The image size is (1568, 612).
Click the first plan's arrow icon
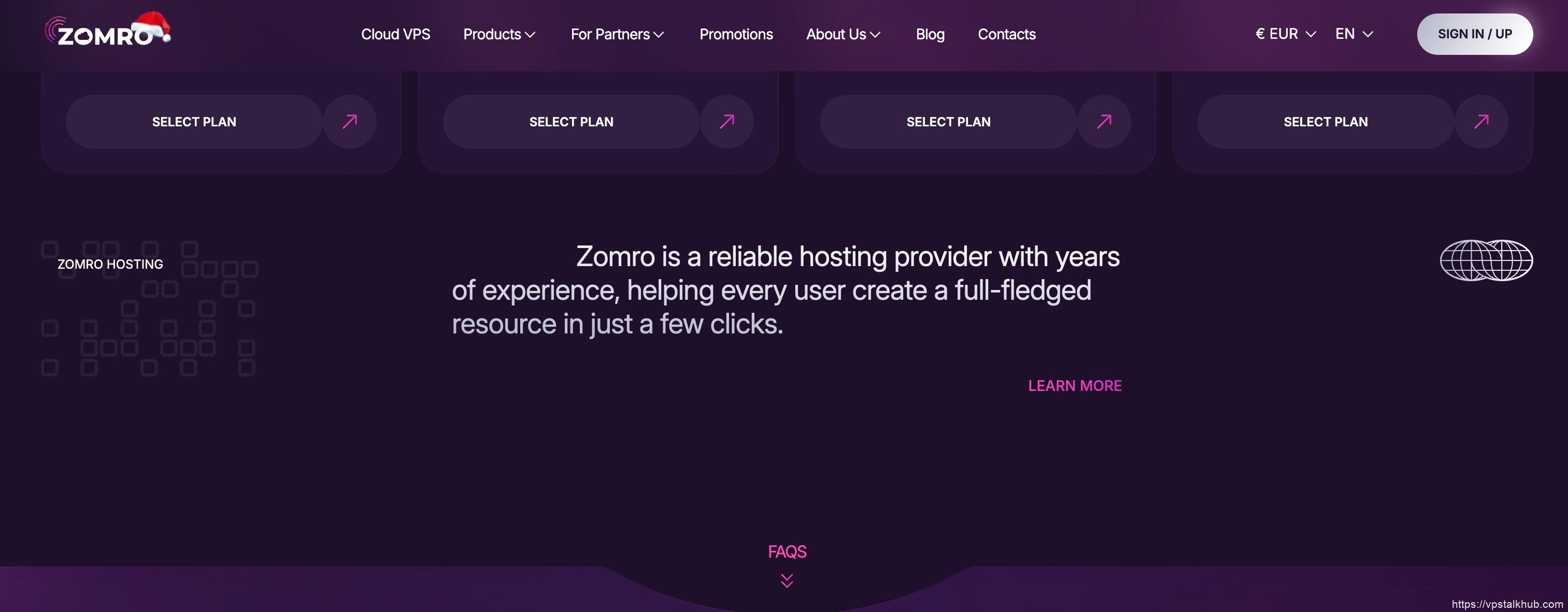pyautogui.click(x=349, y=122)
